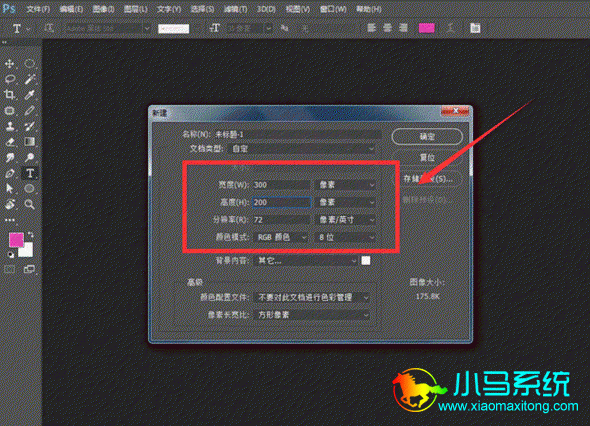590x426 pixels.
Task: Swap foreground and background colors
Action: [30, 235]
